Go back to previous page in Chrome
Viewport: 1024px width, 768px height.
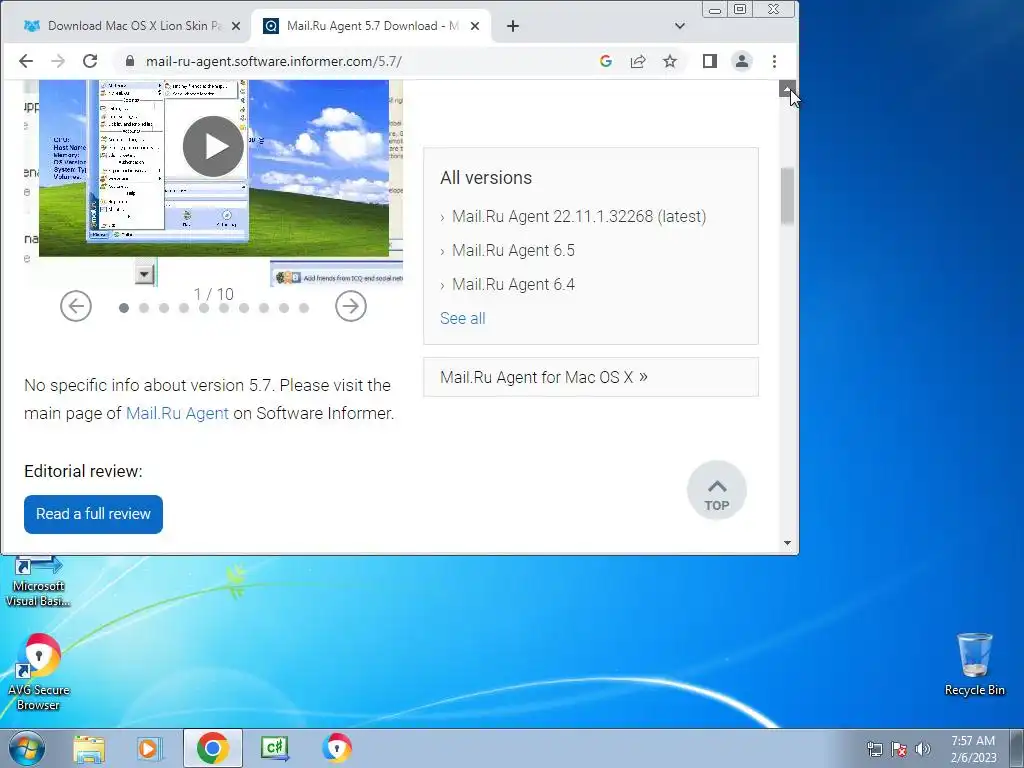click(25, 61)
